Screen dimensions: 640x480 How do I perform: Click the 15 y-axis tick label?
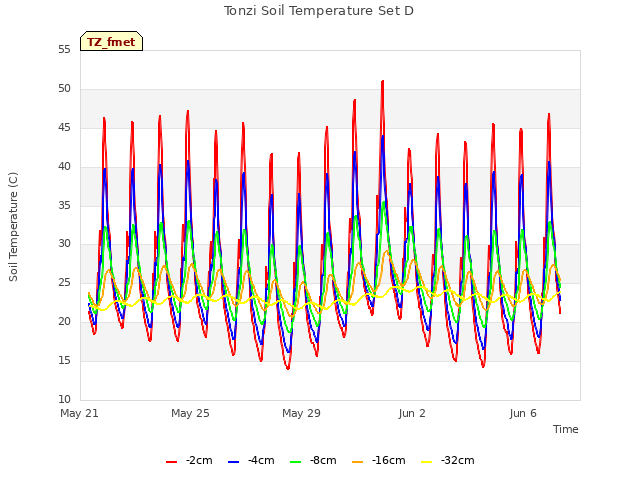tap(64, 360)
